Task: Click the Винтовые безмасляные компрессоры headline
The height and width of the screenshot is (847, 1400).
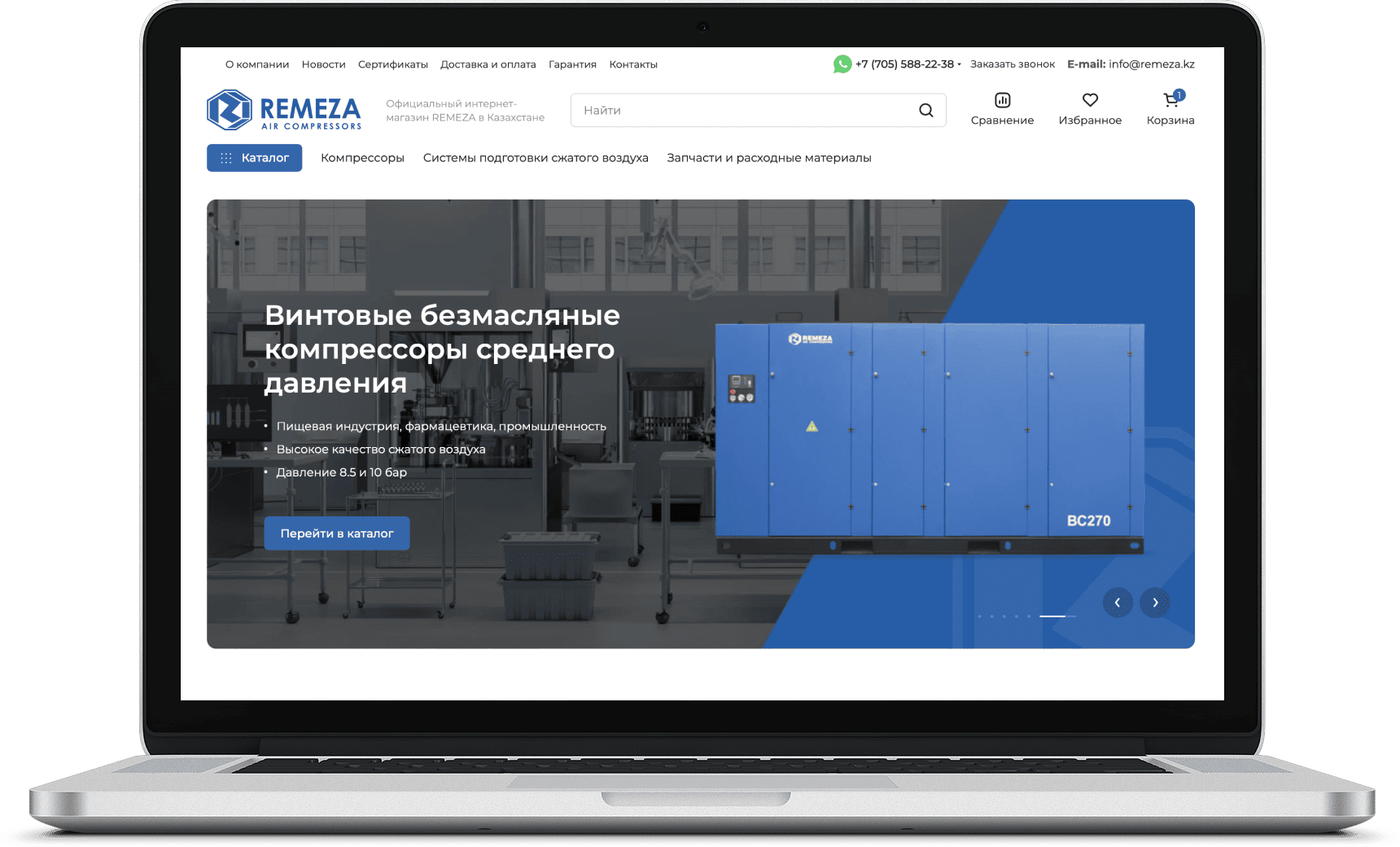Action: click(x=443, y=349)
